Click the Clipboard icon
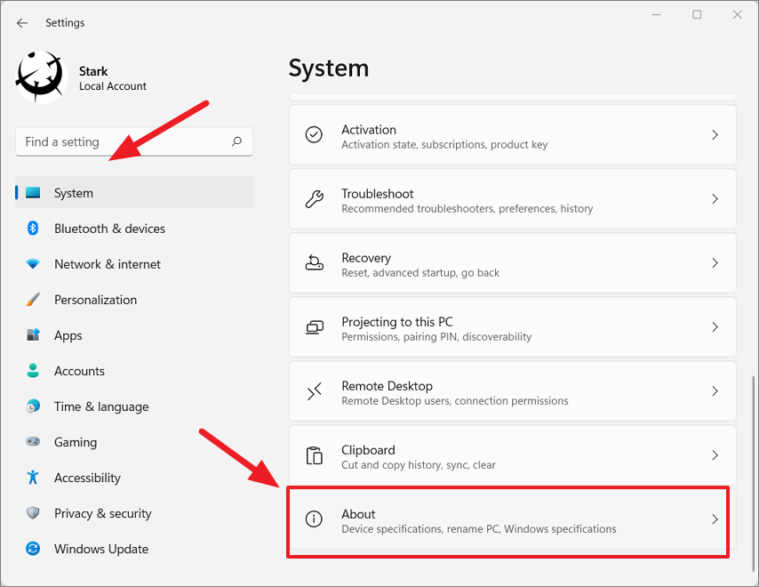This screenshot has height=587, width=759. tap(314, 455)
